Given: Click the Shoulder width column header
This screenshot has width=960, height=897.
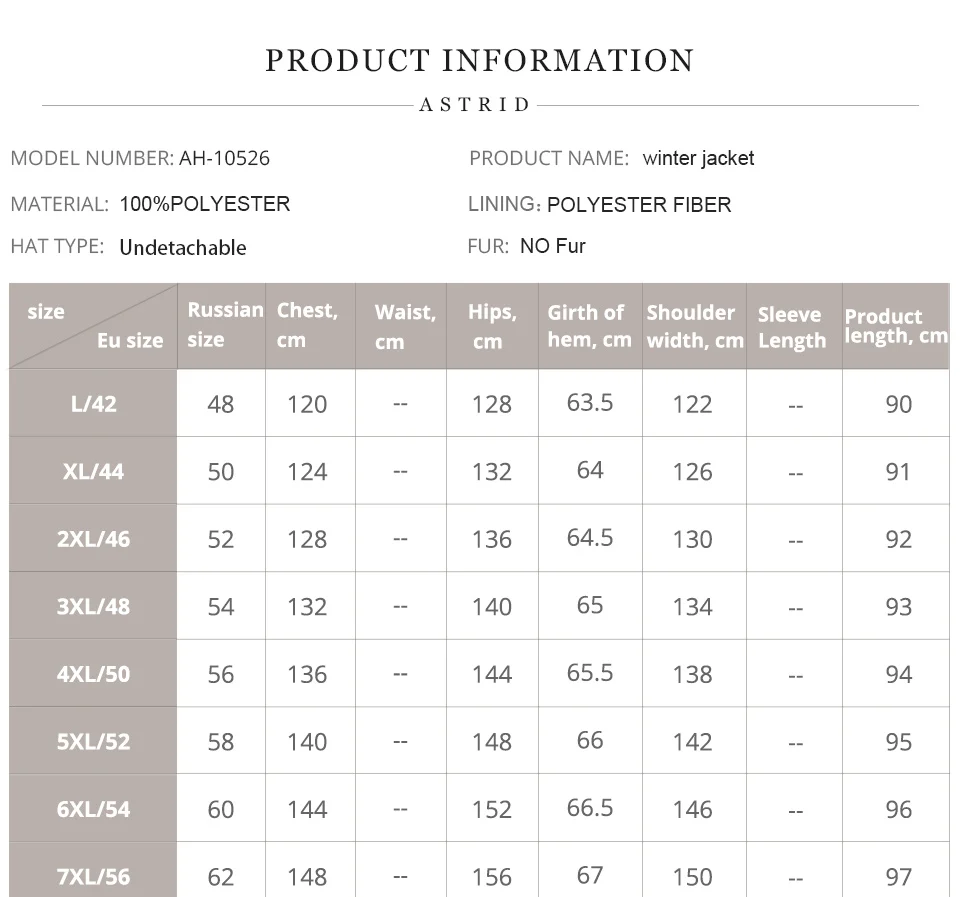Looking at the screenshot, I should 694,326.
